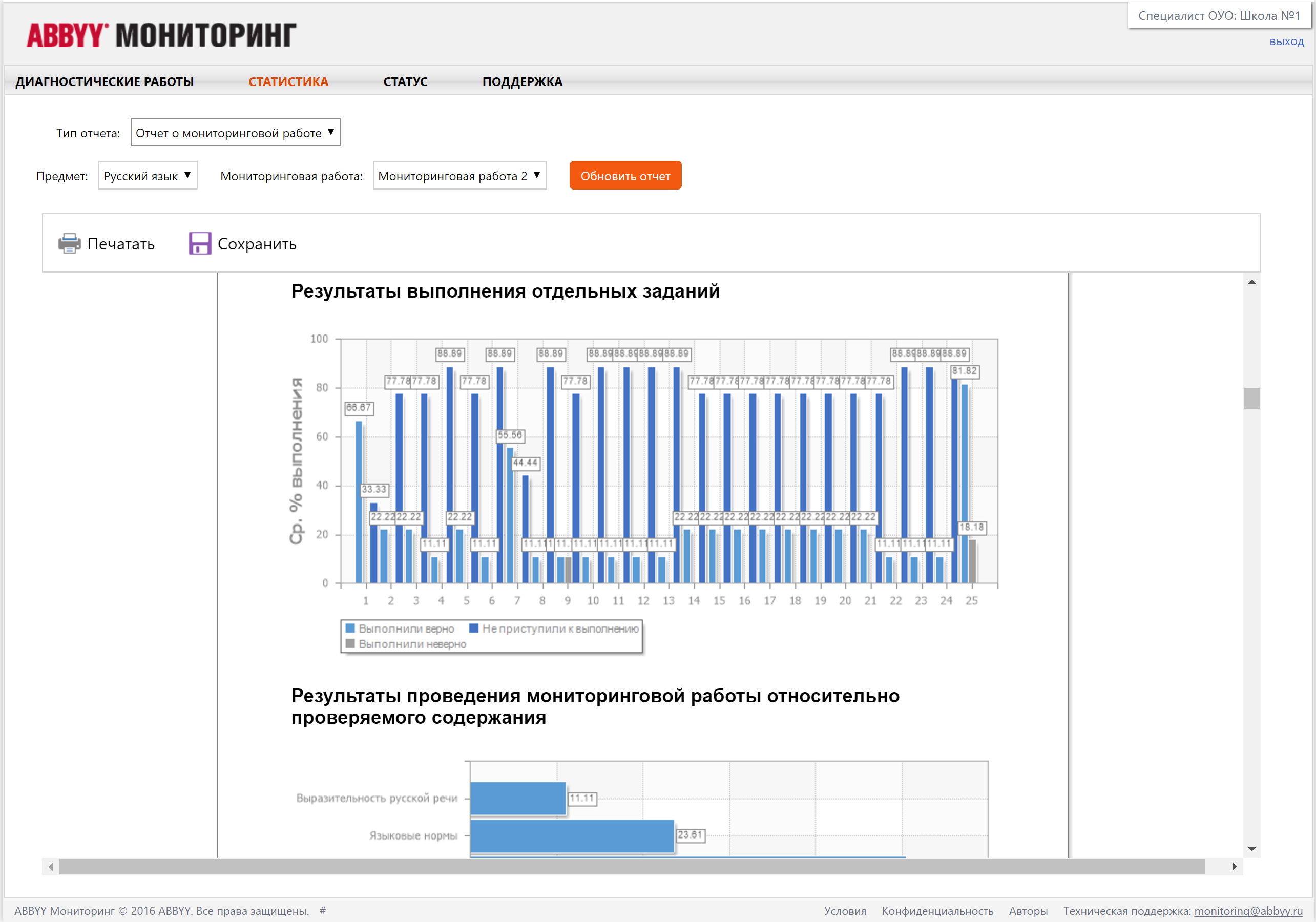Click the 'Выполнили верно' legend color square
Image resolution: width=1316 pixels, height=922 pixels.
coord(350,628)
